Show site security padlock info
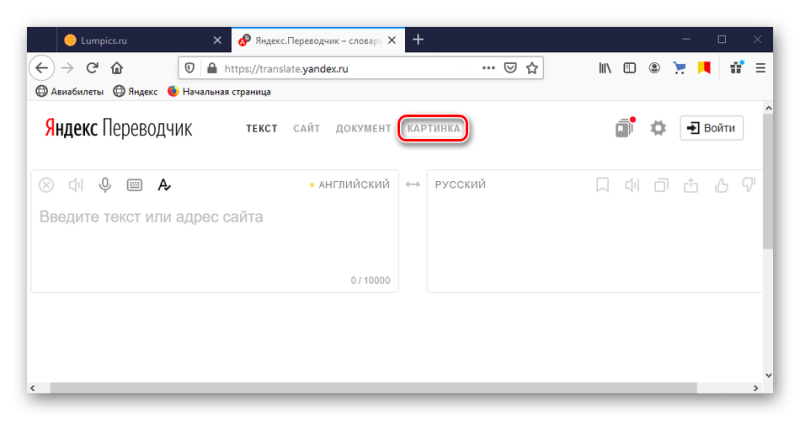 pos(212,68)
